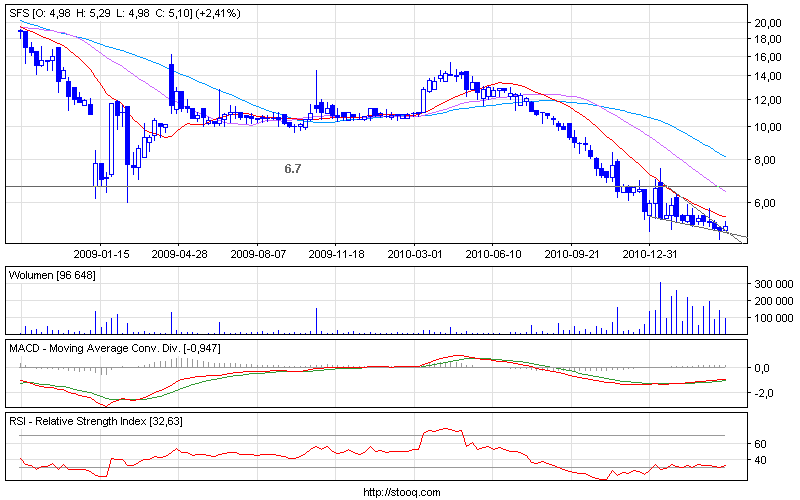Click the -2,0 MACD axis label

[x=762, y=393]
